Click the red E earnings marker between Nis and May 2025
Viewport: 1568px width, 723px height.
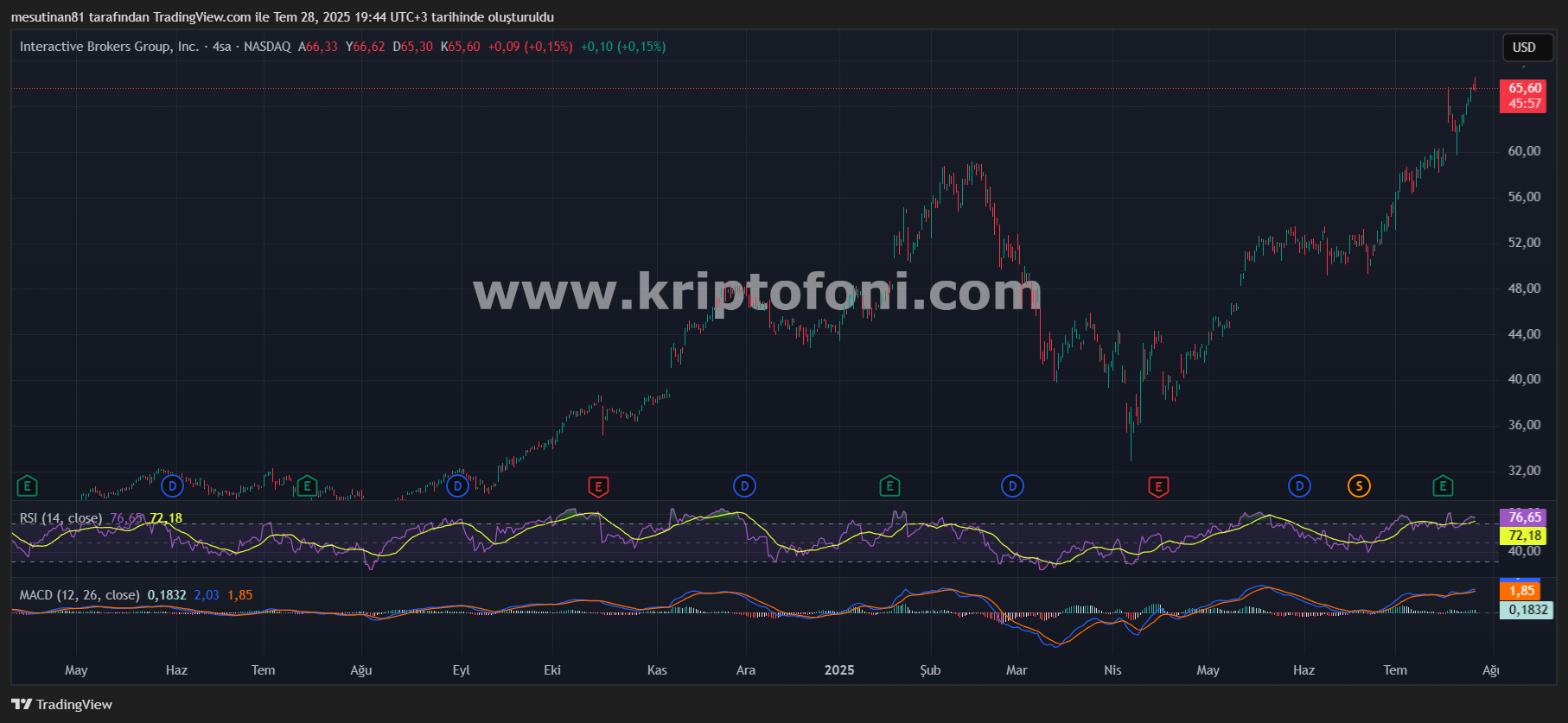pos(1158,486)
